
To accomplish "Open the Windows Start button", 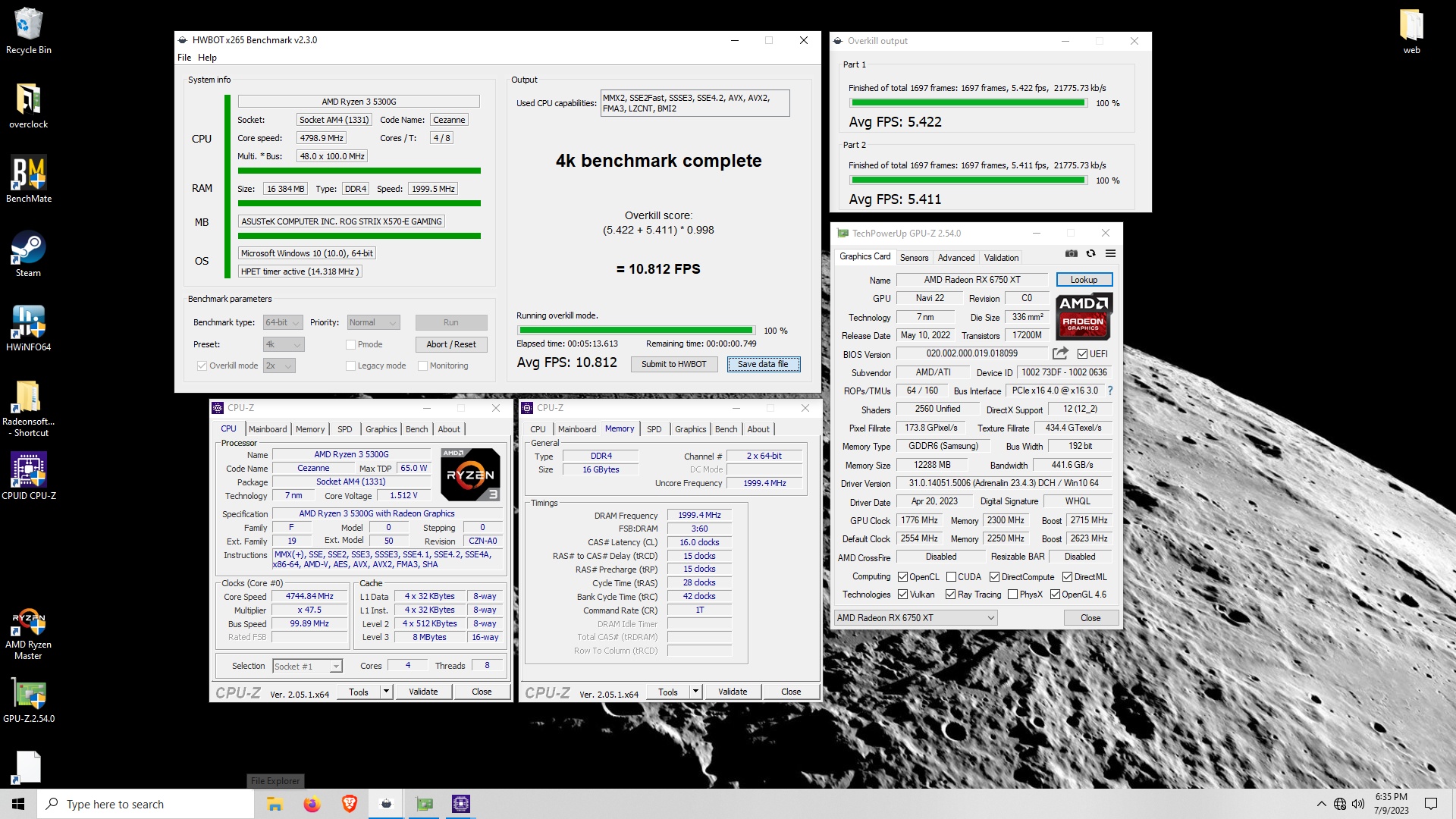I will point(18,804).
